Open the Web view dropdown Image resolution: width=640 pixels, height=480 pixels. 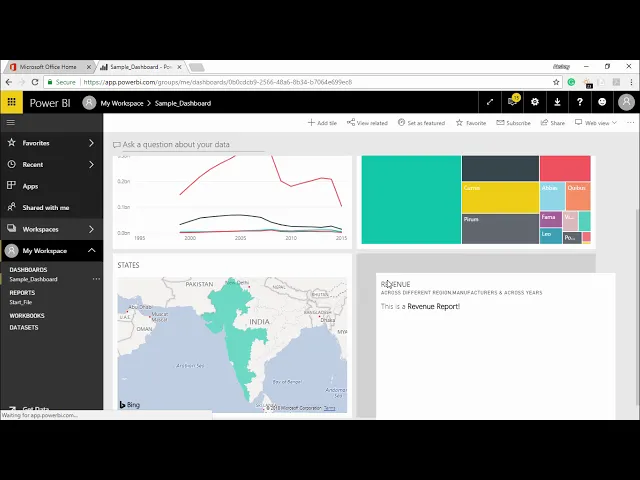[596, 123]
